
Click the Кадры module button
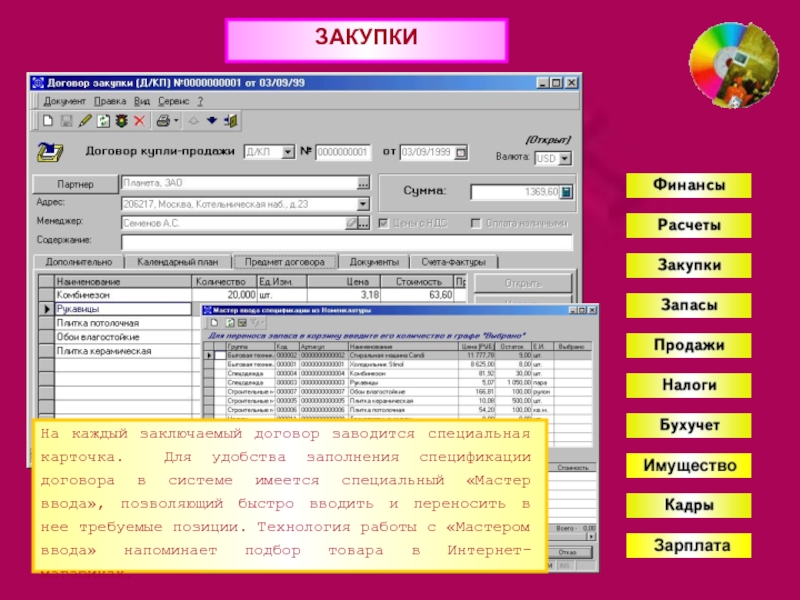click(x=689, y=505)
